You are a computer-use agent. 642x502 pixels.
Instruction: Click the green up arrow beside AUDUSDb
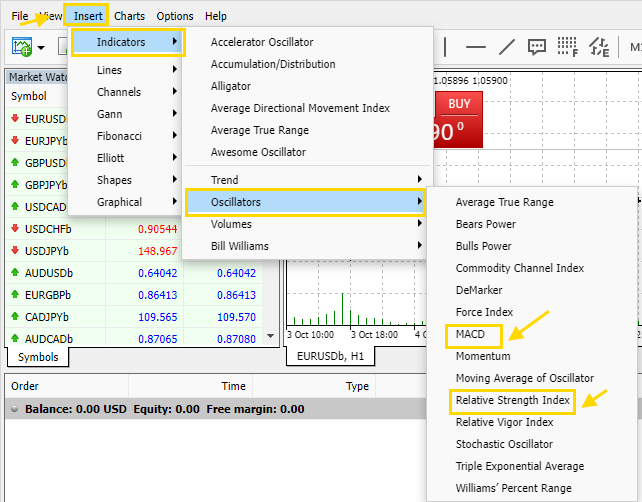[x=15, y=272]
